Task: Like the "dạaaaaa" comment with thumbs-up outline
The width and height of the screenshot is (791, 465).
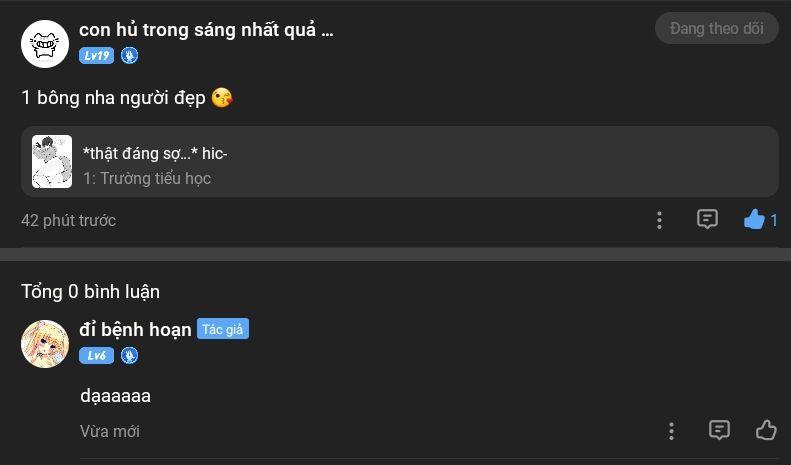Action: point(766,430)
